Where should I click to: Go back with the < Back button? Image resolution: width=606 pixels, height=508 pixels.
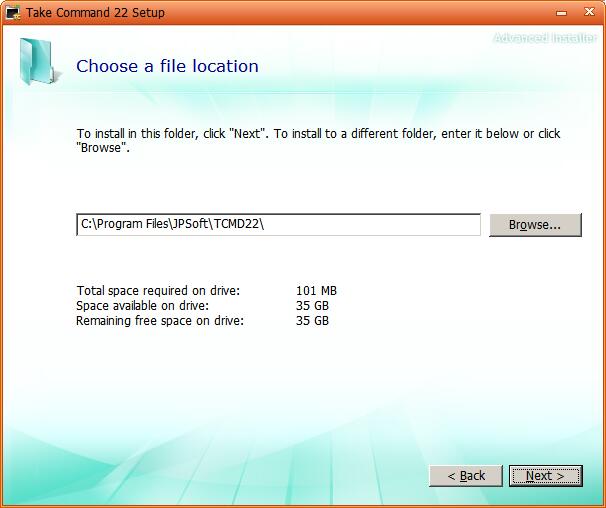tap(466, 476)
